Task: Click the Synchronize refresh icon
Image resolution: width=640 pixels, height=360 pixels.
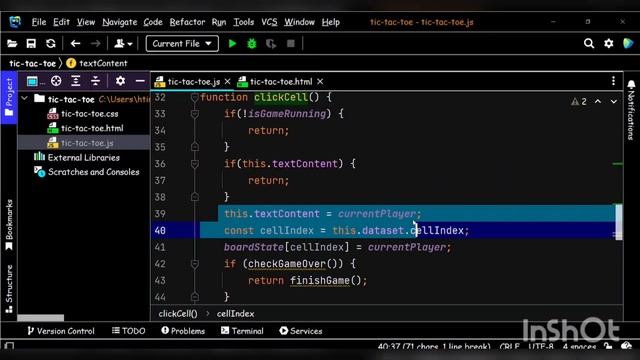Action: (x=51, y=44)
